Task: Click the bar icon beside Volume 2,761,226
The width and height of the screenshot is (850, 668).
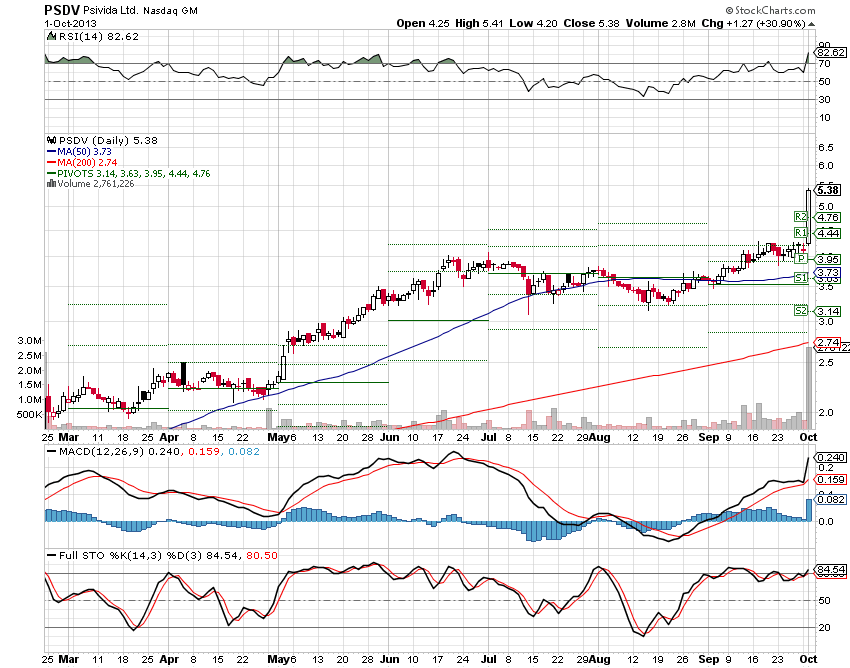Action: (51, 184)
